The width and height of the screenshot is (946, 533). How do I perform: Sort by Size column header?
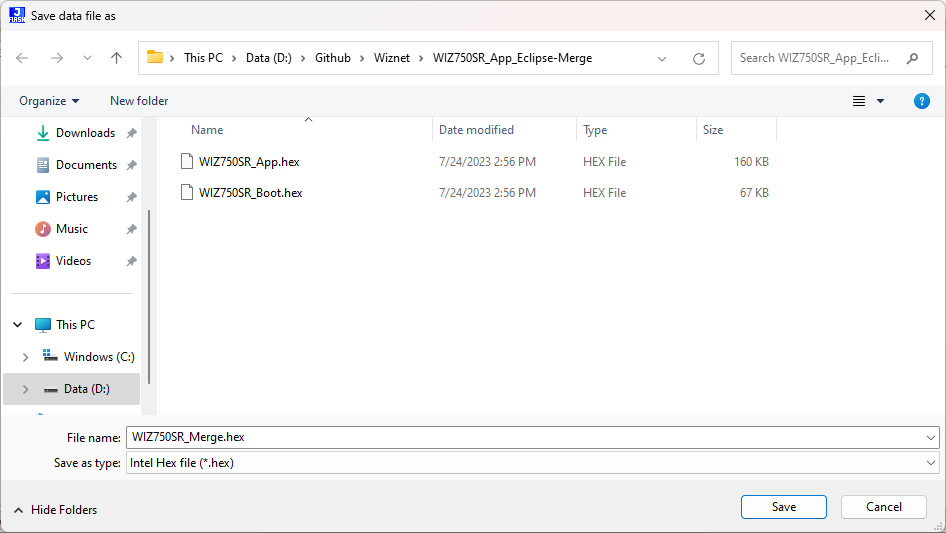click(713, 130)
